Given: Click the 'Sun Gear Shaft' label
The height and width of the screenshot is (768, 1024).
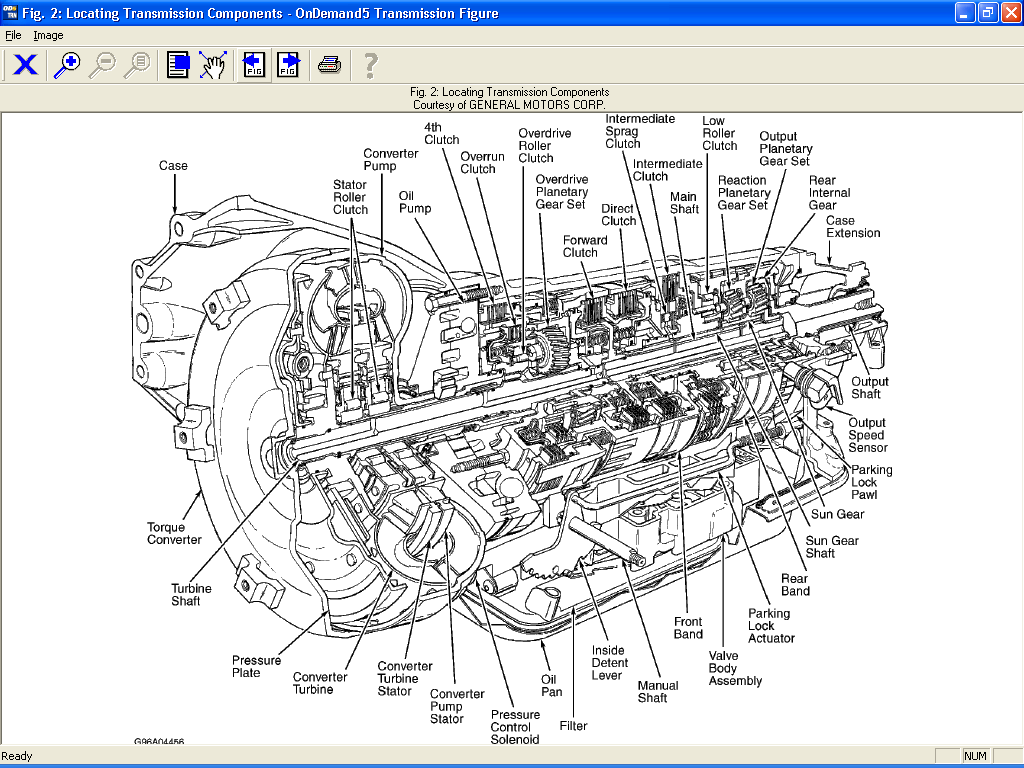Looking at the screenshot, I should click(x=831, y=547).
